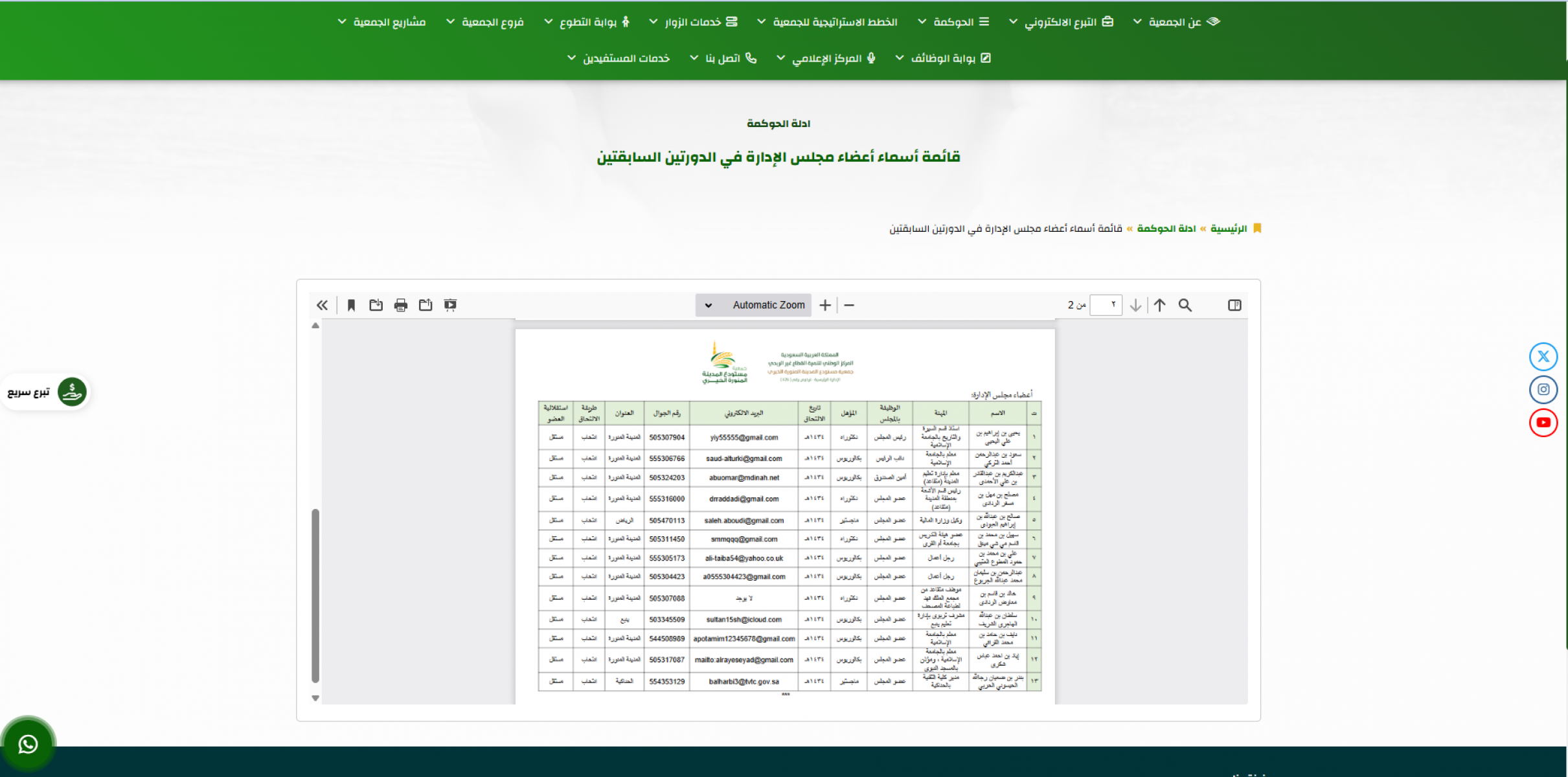The height and width of the screenshot is (777, 1568).
Task: Open the YouTube social icon
Action: click(x=1543, y=423)
